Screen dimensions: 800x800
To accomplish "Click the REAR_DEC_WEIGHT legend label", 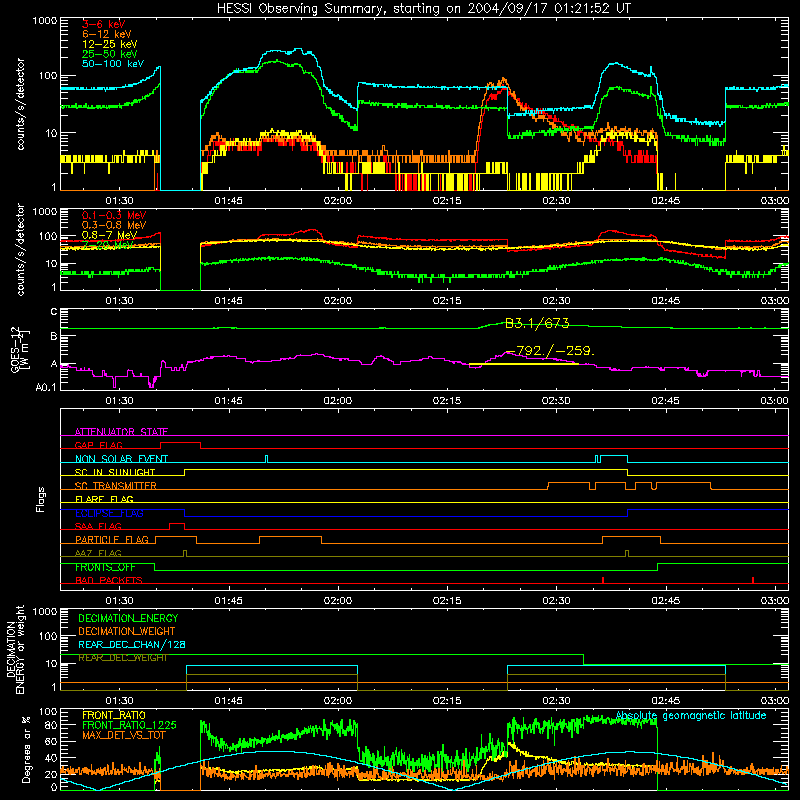I will pos(122,658).
